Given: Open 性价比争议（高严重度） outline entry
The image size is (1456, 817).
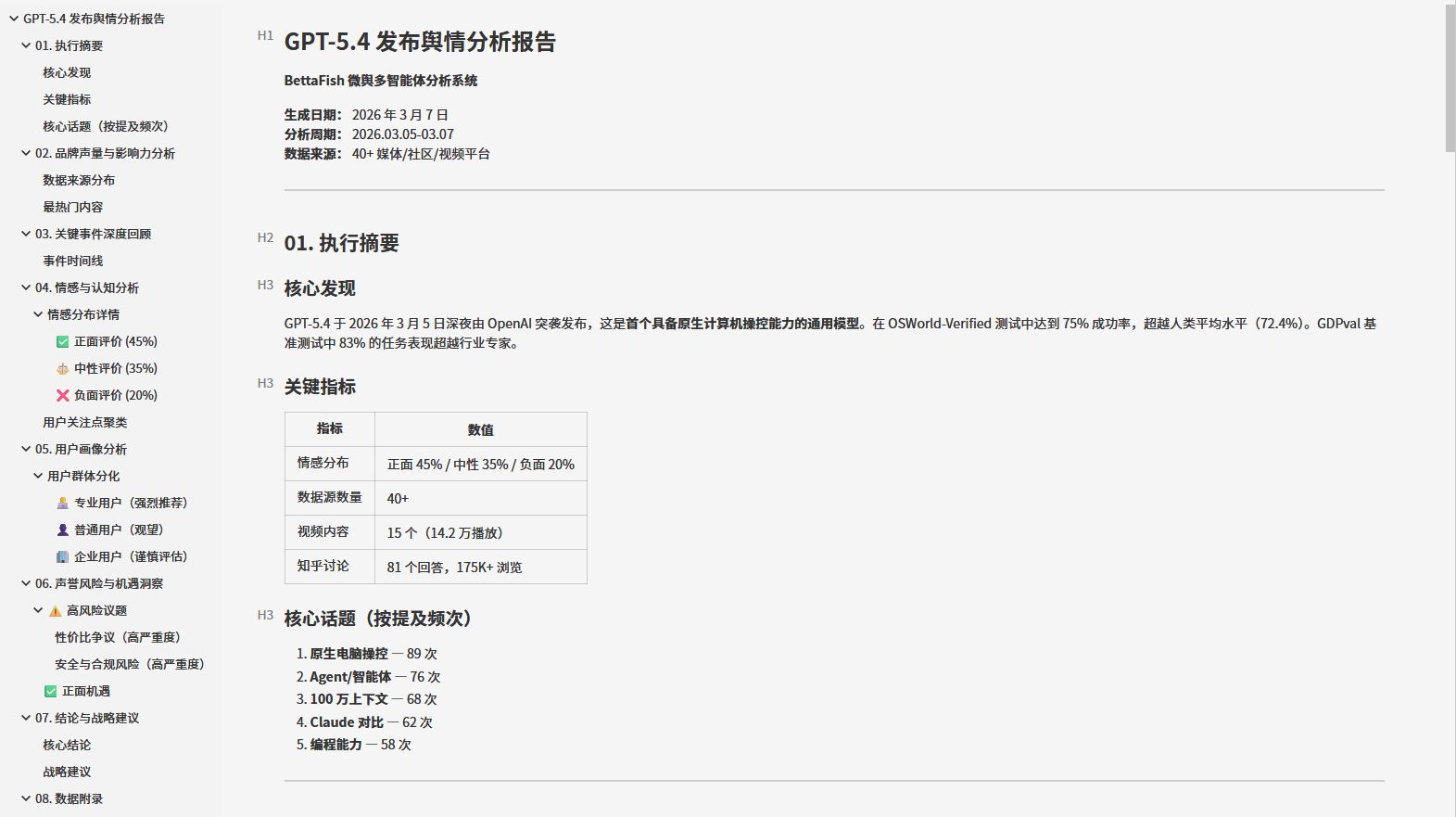Looking at the screenshot, I should pyautogui.click(x=118, y=637).
